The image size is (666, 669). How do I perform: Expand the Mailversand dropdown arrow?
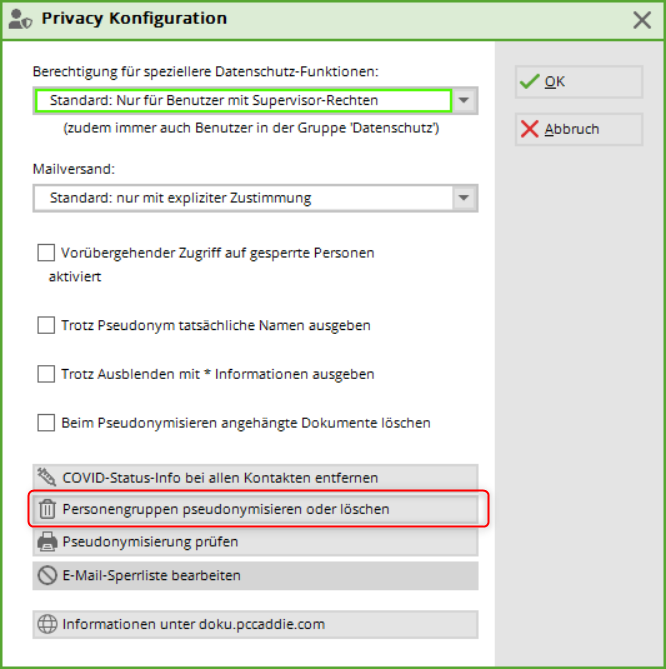point(465,198)
